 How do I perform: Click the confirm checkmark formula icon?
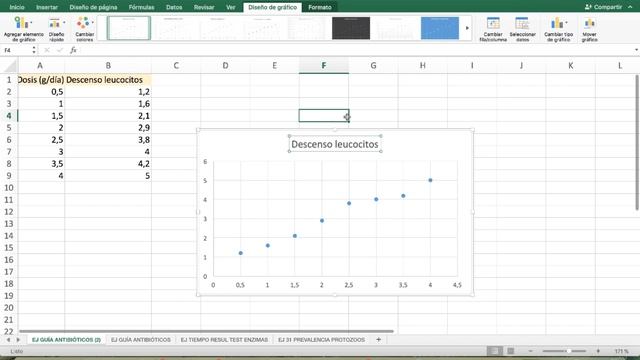click(60, 50)
